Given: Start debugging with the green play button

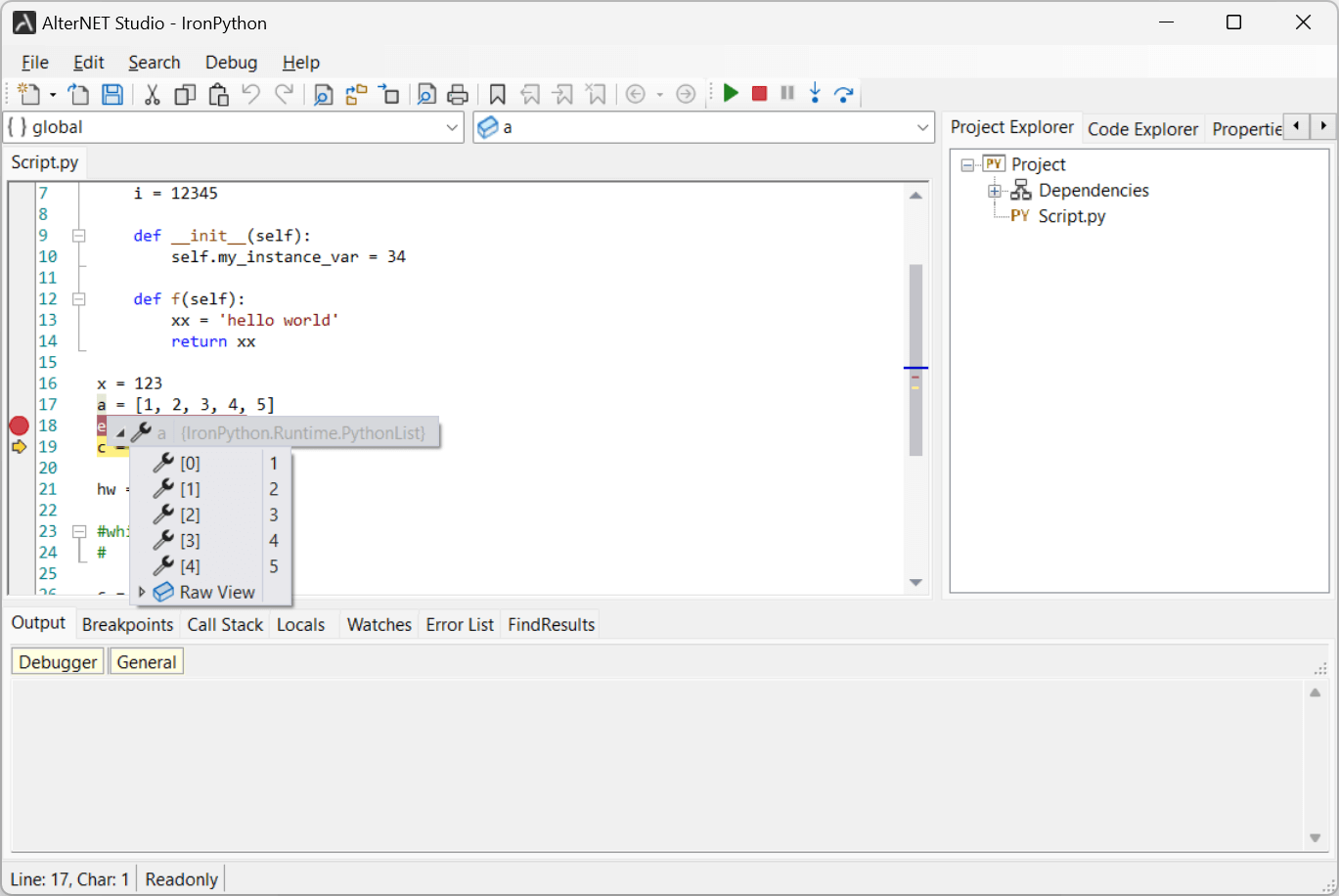Looking at the screenshot, I should [731, 93].
